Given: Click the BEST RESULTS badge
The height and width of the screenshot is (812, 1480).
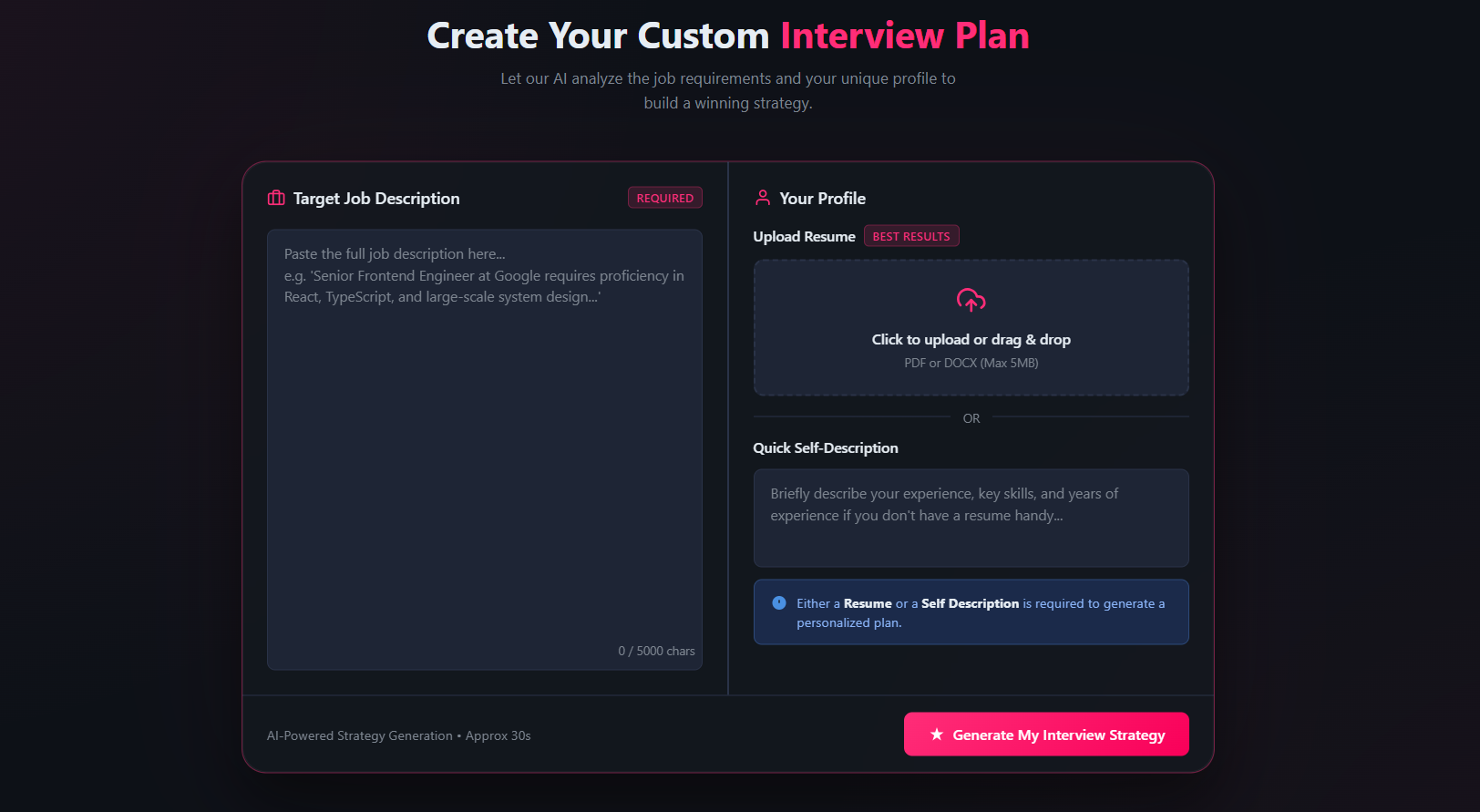Looking at the screenshot, I should tap(911, 236).
